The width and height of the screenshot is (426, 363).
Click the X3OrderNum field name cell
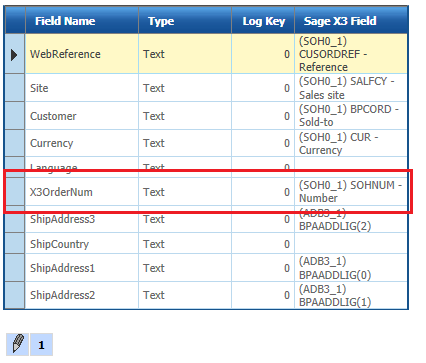(82, 192)
